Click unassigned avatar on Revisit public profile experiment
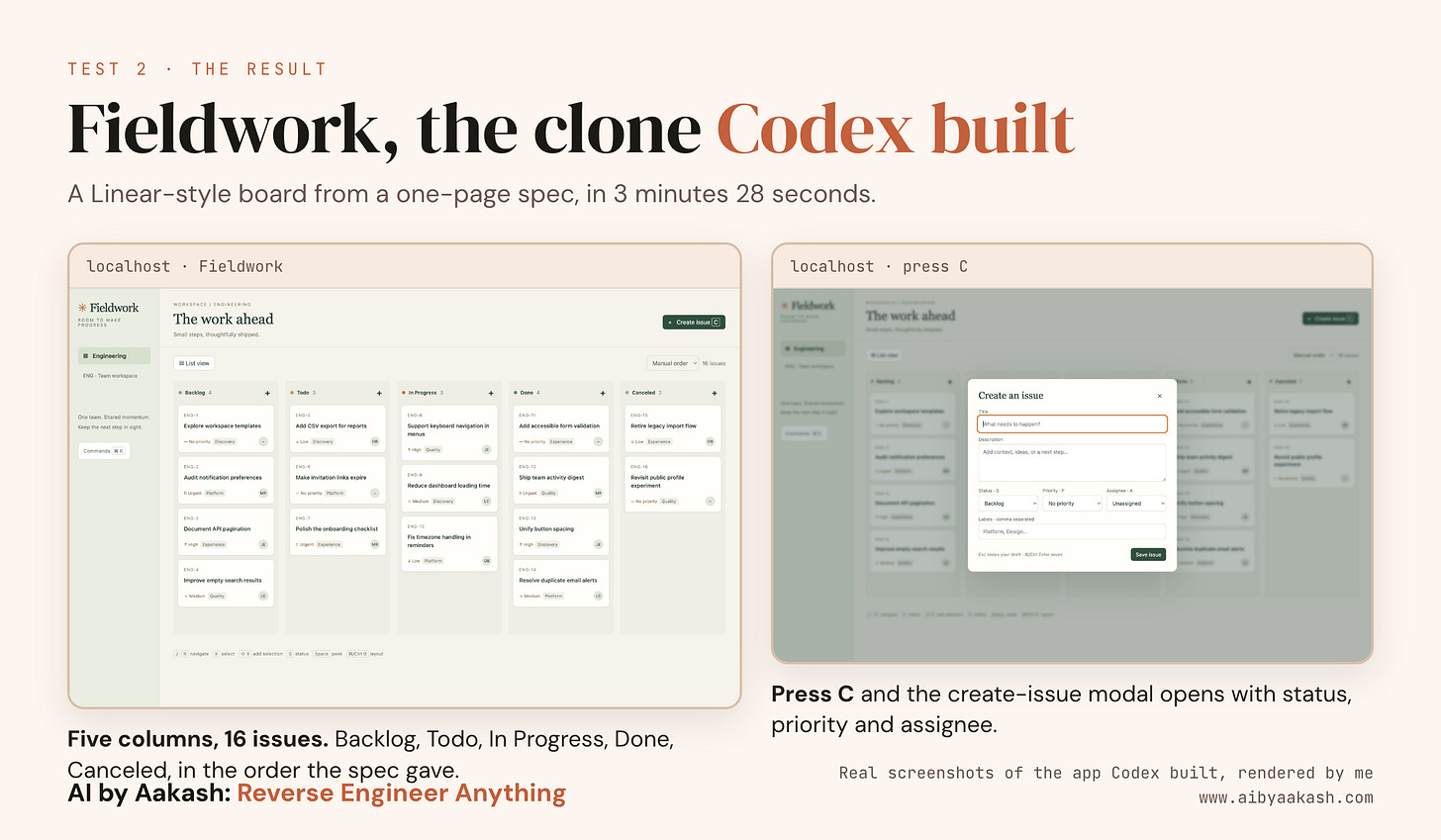1441x840 pixels. [x=711, y=501]
